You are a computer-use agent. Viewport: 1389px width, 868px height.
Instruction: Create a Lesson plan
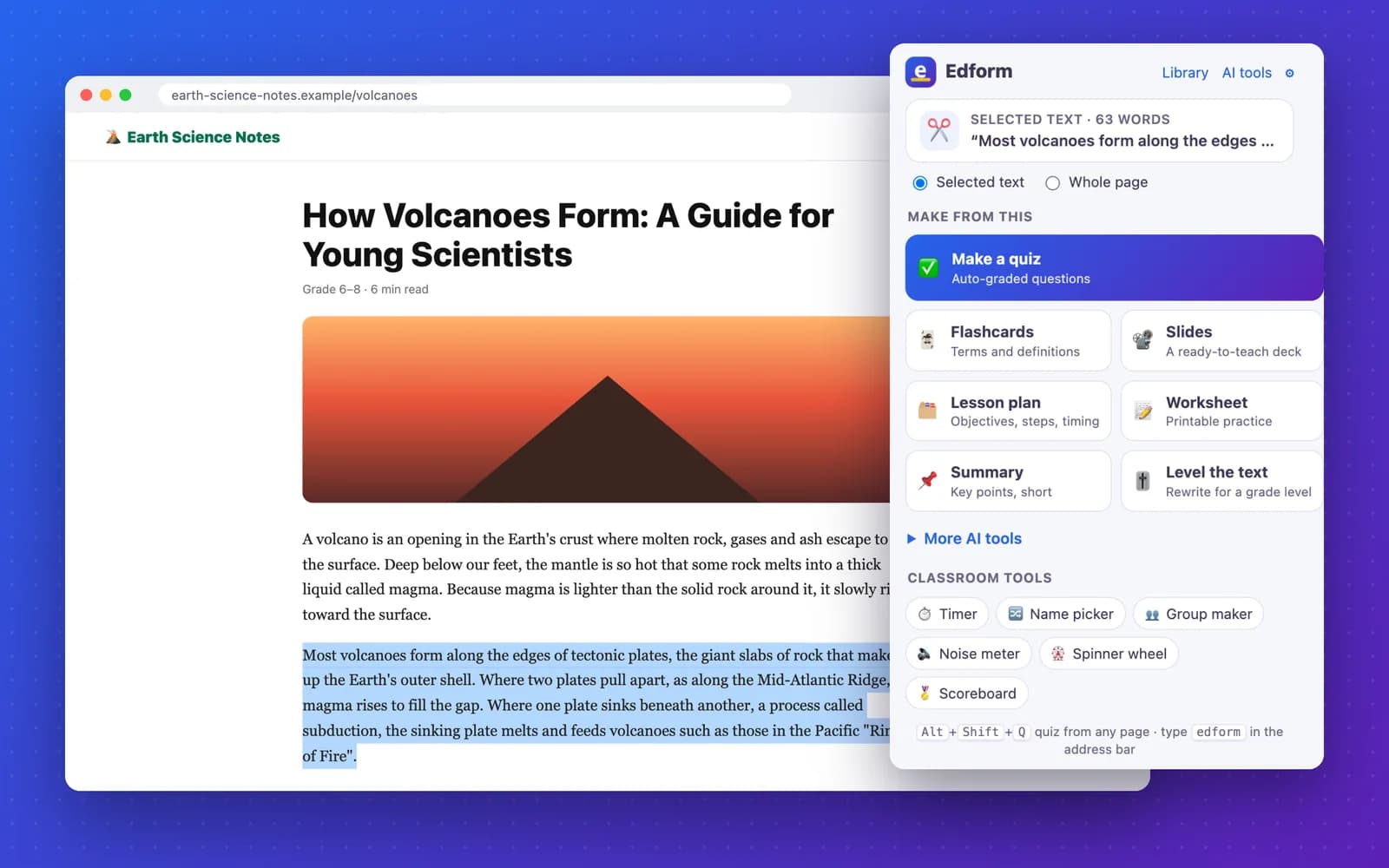coord(1008,411)
